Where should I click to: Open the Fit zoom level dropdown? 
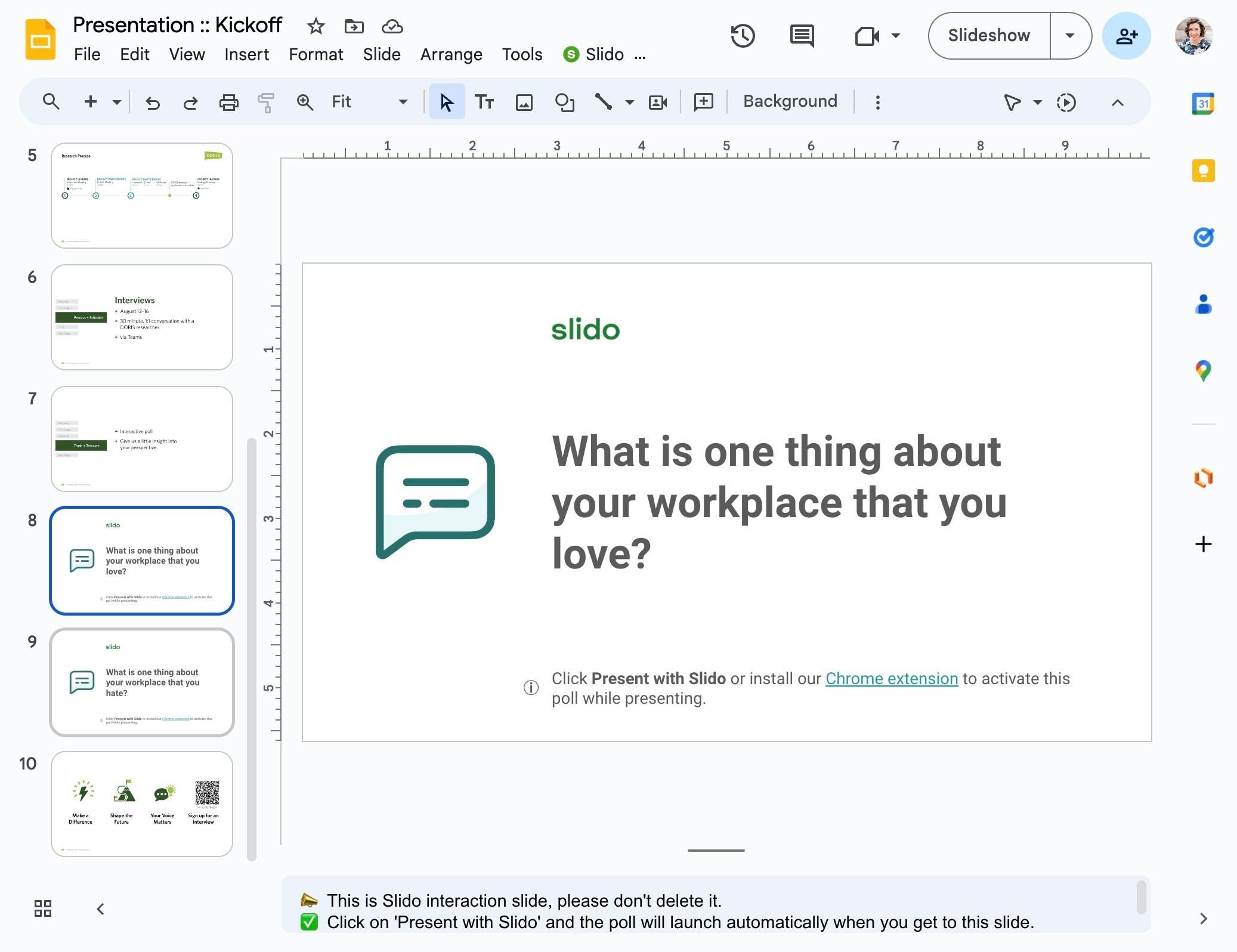click(x=370, y=102)
